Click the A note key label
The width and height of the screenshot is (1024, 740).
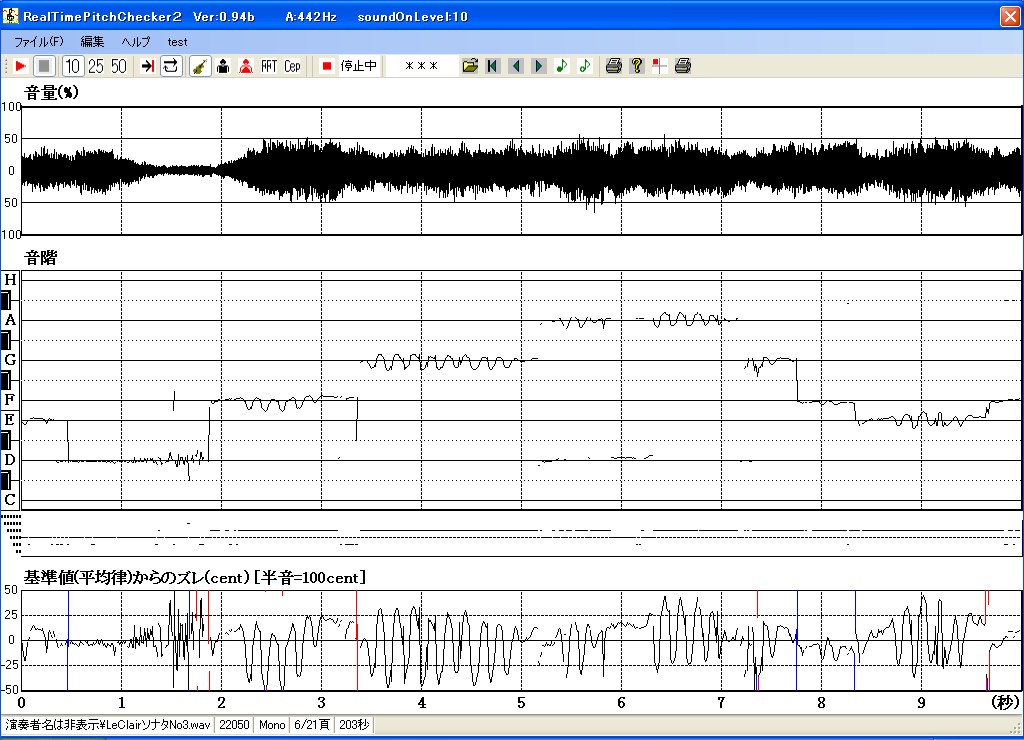pos(10,320)
